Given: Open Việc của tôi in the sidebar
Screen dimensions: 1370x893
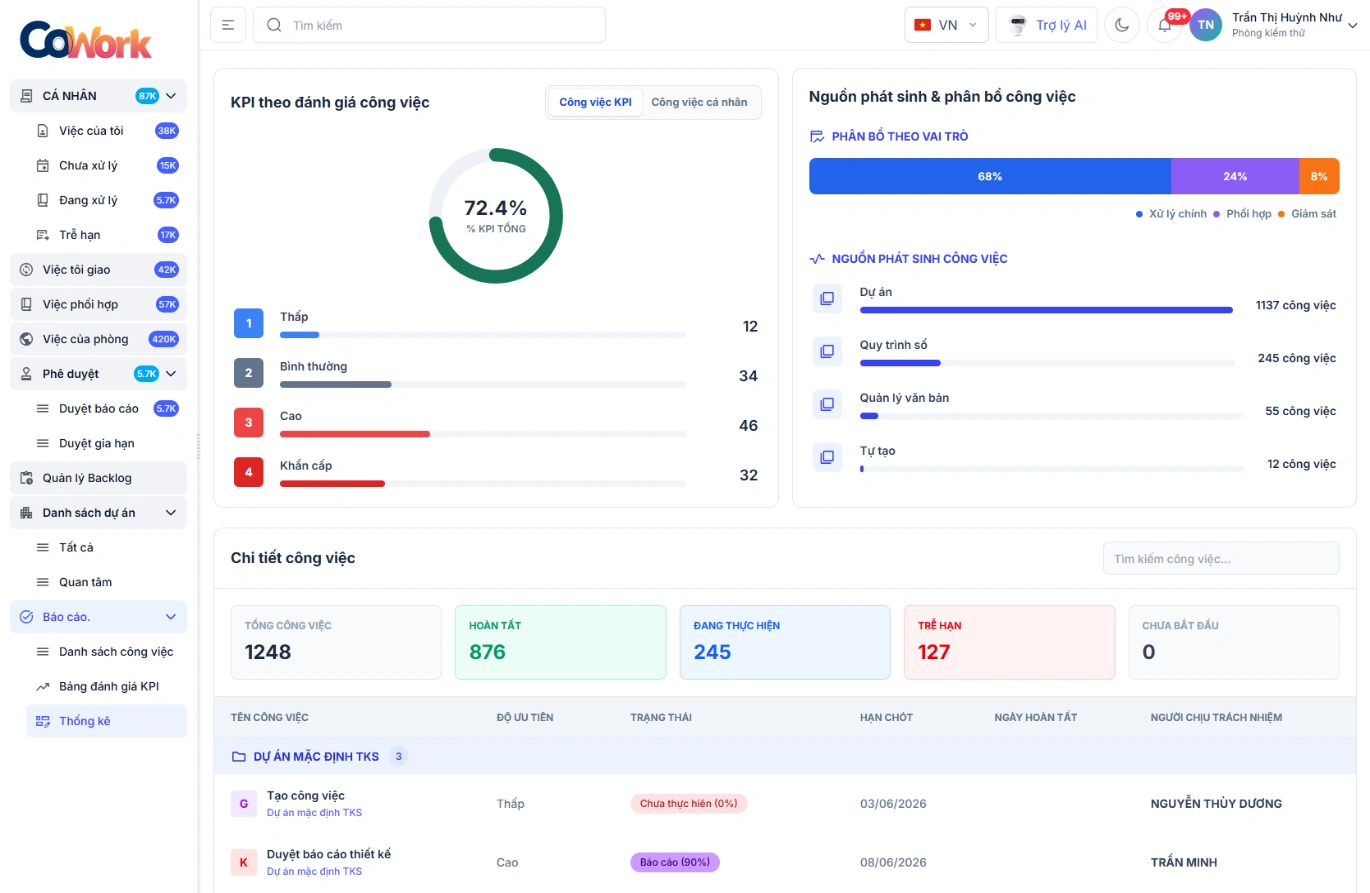Looking at the screenshot, I should (106, 131).
